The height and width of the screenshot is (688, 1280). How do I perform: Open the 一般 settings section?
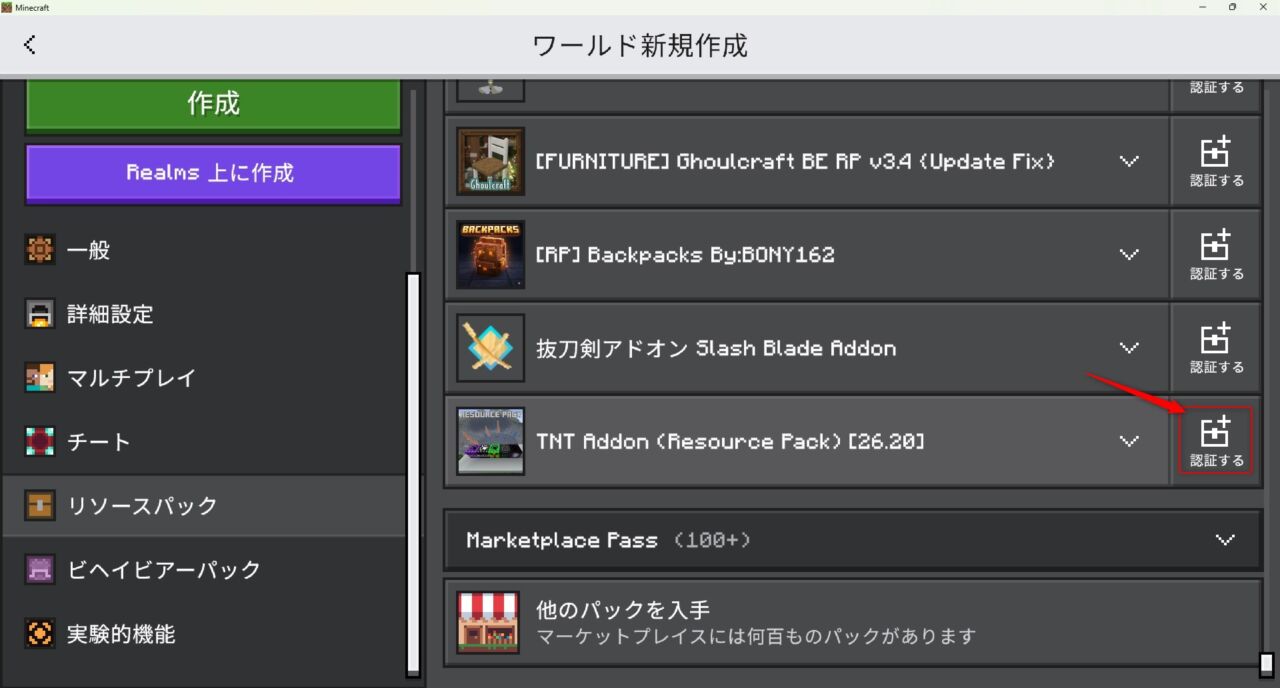(x=204, y=250)
